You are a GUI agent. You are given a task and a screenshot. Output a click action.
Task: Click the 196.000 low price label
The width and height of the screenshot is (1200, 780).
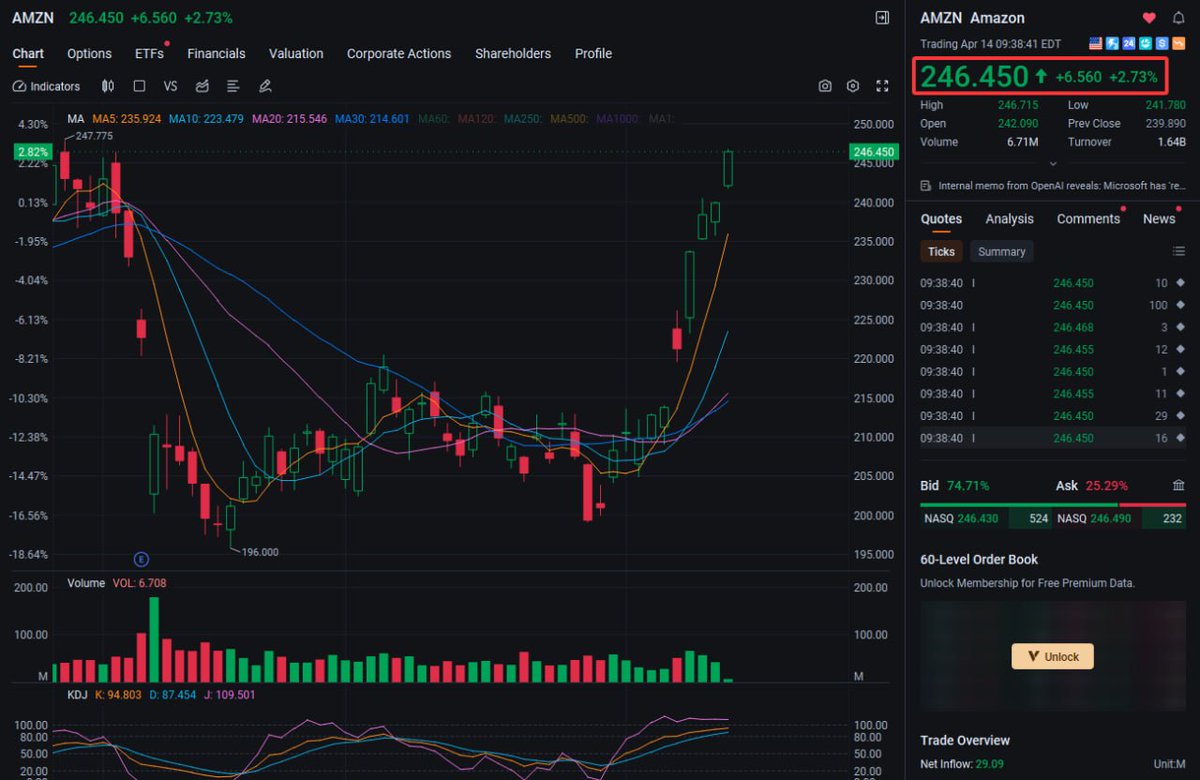point(260,552)
